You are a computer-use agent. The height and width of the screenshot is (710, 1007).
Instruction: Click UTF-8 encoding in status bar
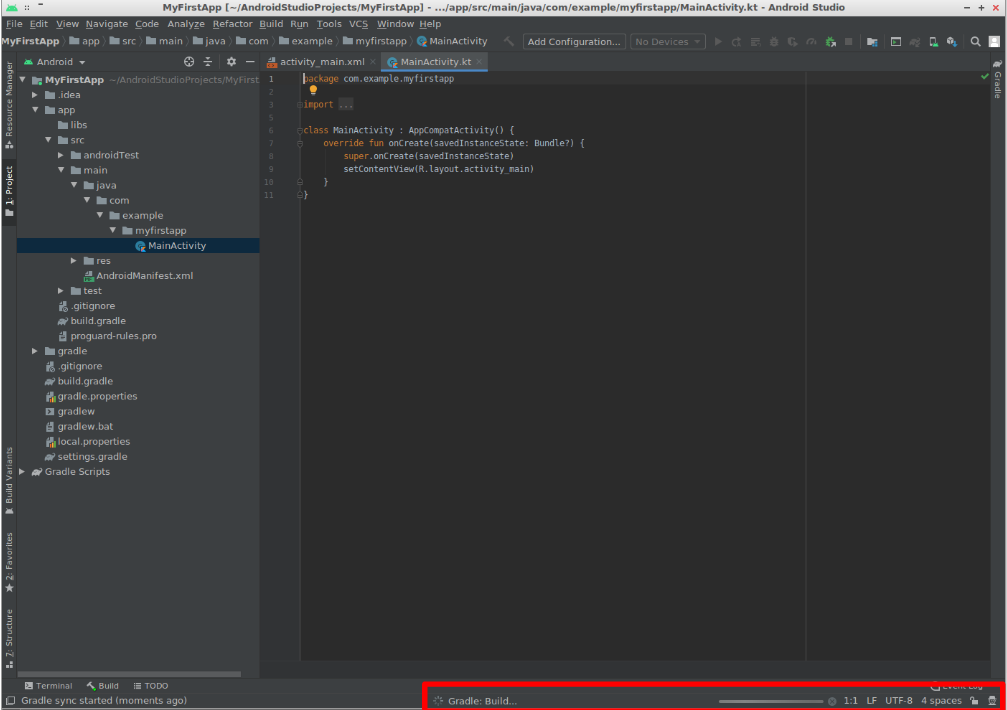tap(898, 701)
